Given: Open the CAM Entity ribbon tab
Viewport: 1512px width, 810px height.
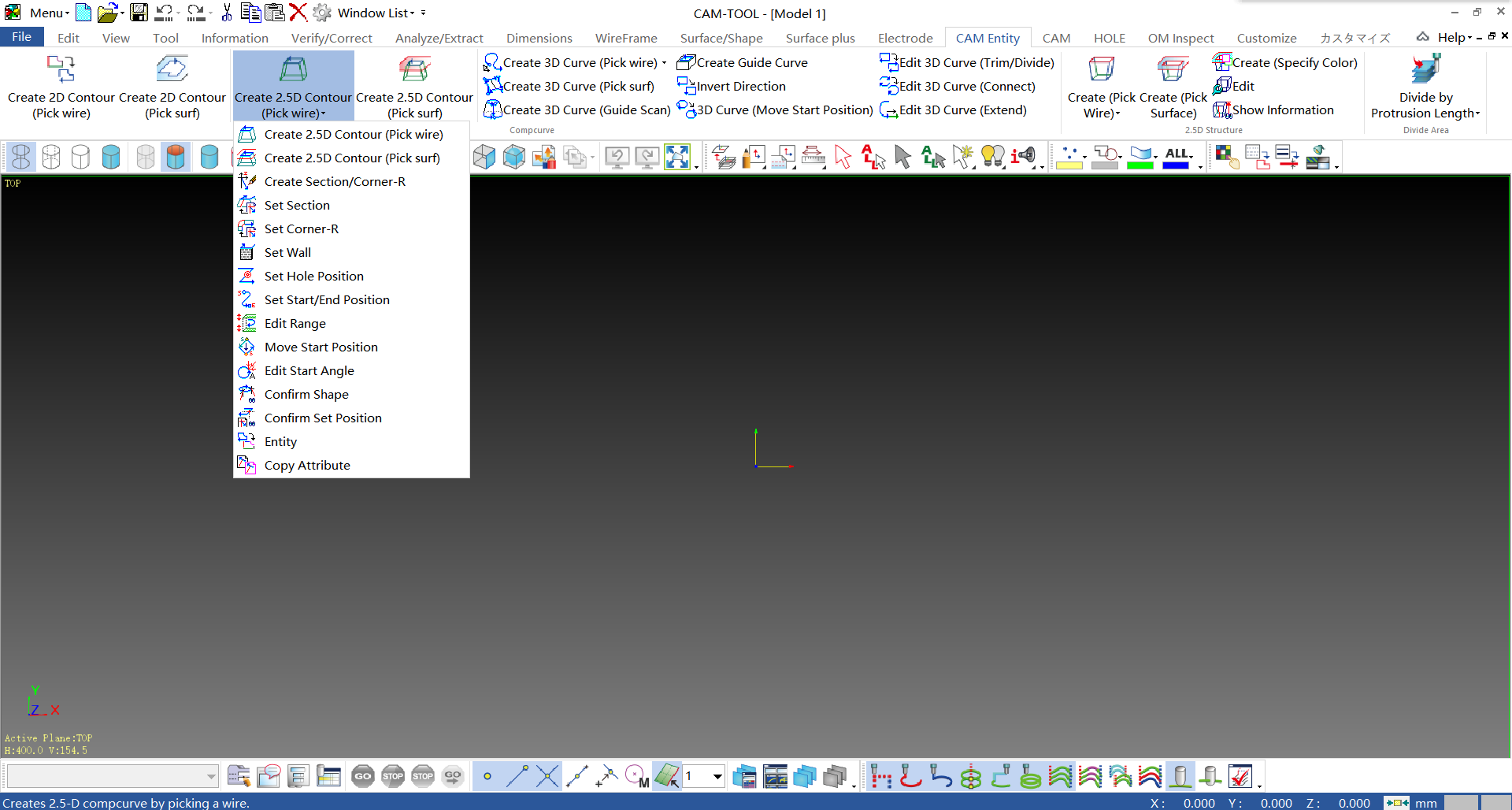Looking at the screenshot, I should click(988, 38).
